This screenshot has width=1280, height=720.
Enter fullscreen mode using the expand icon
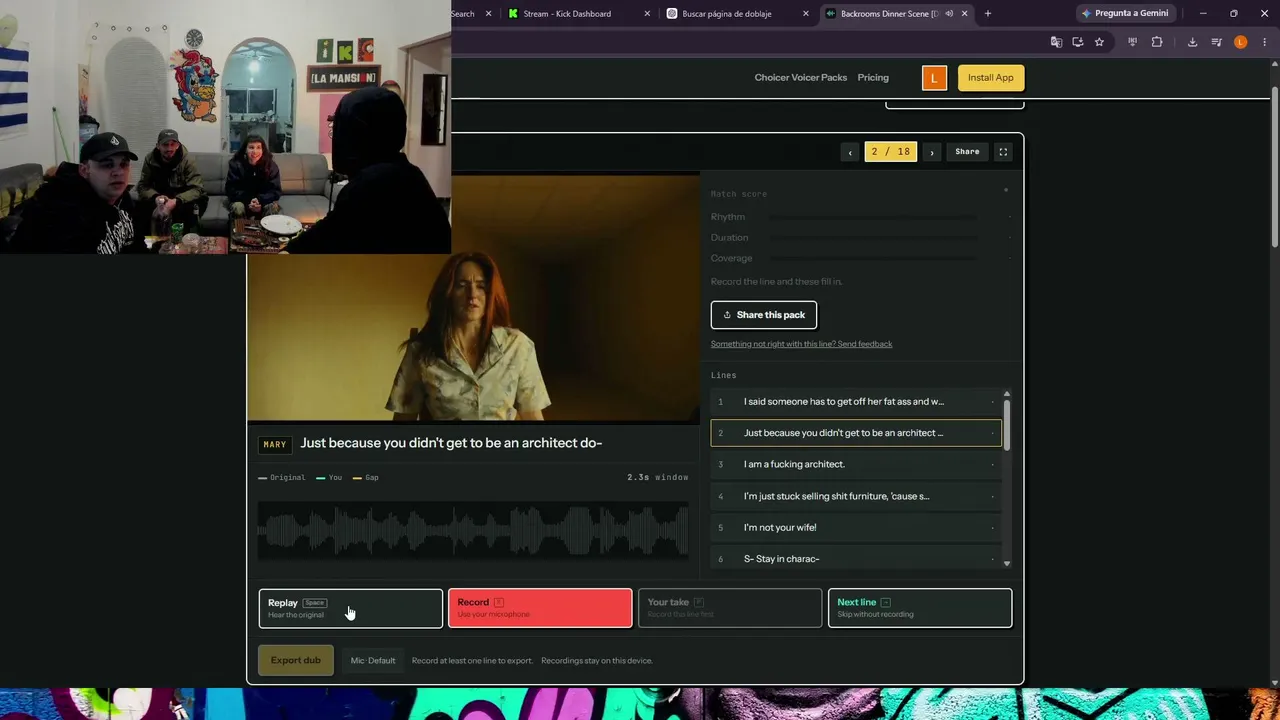(x=1003, y=152)
